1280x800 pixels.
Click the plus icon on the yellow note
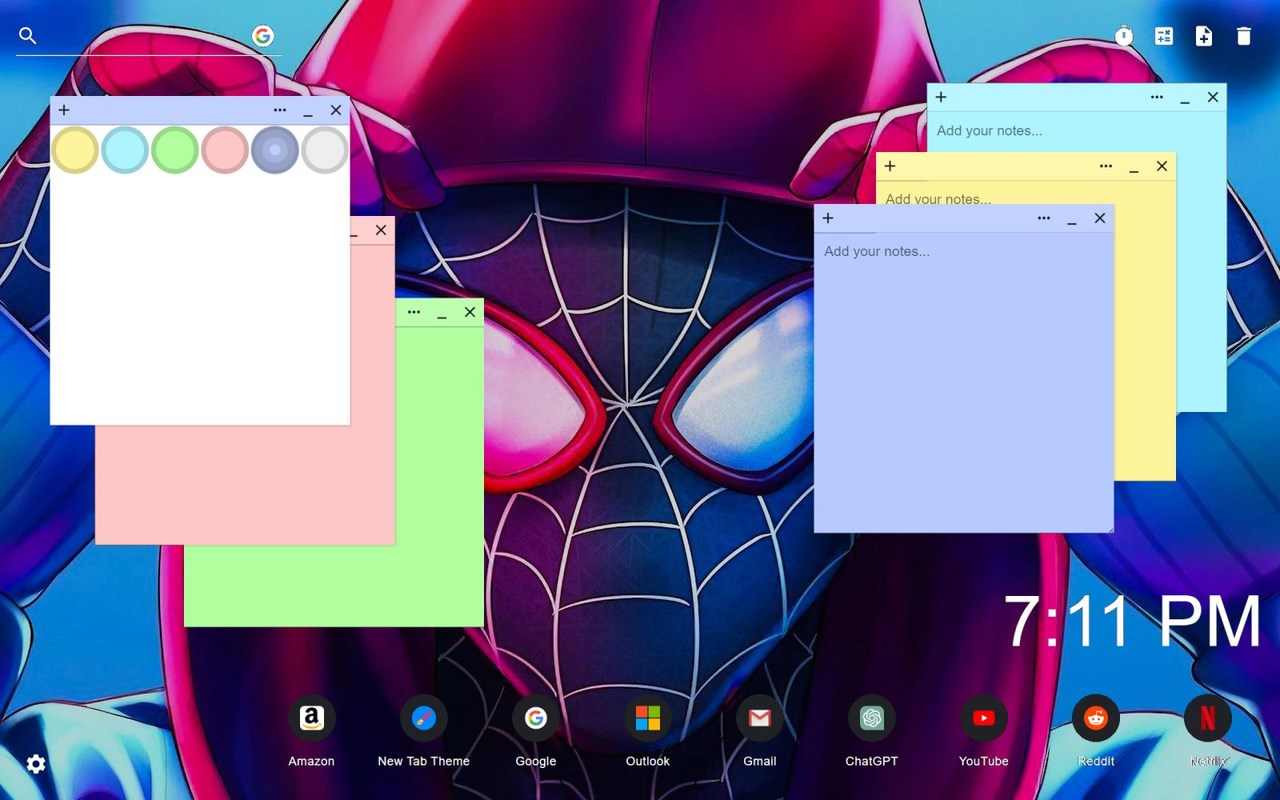(890, 166)
